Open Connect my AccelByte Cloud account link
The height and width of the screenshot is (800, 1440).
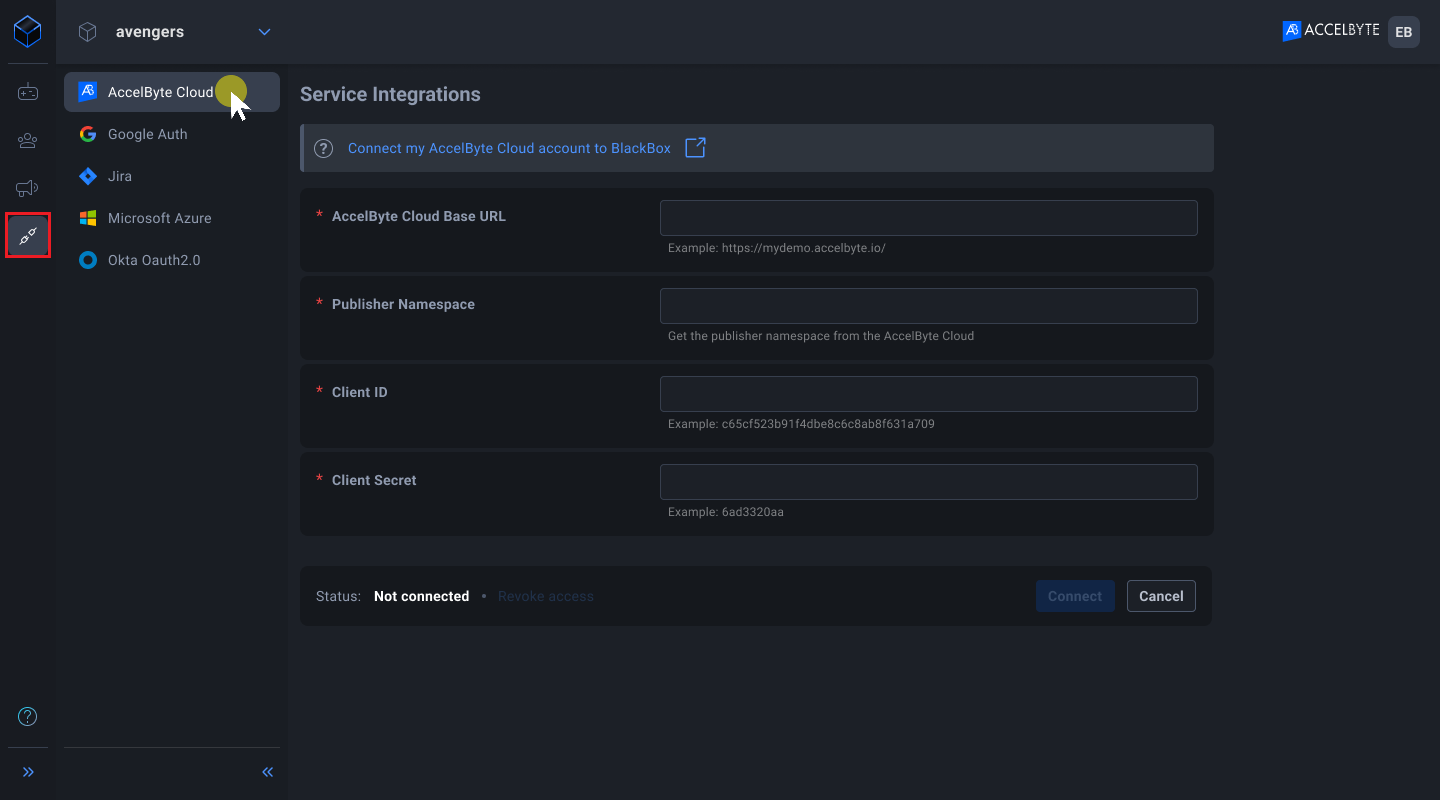tap(509, 148)
